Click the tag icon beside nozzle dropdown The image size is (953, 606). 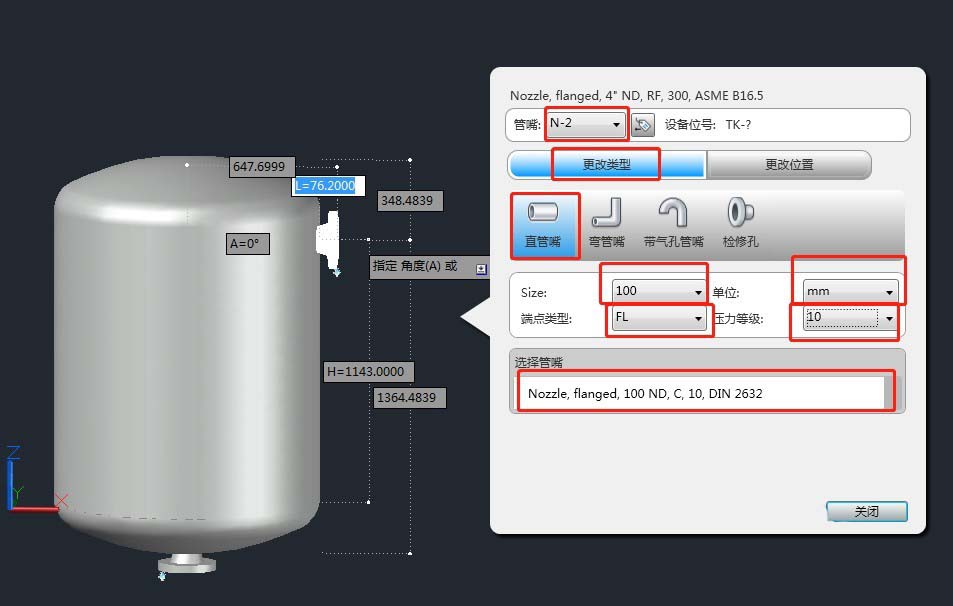pos(642,125)
